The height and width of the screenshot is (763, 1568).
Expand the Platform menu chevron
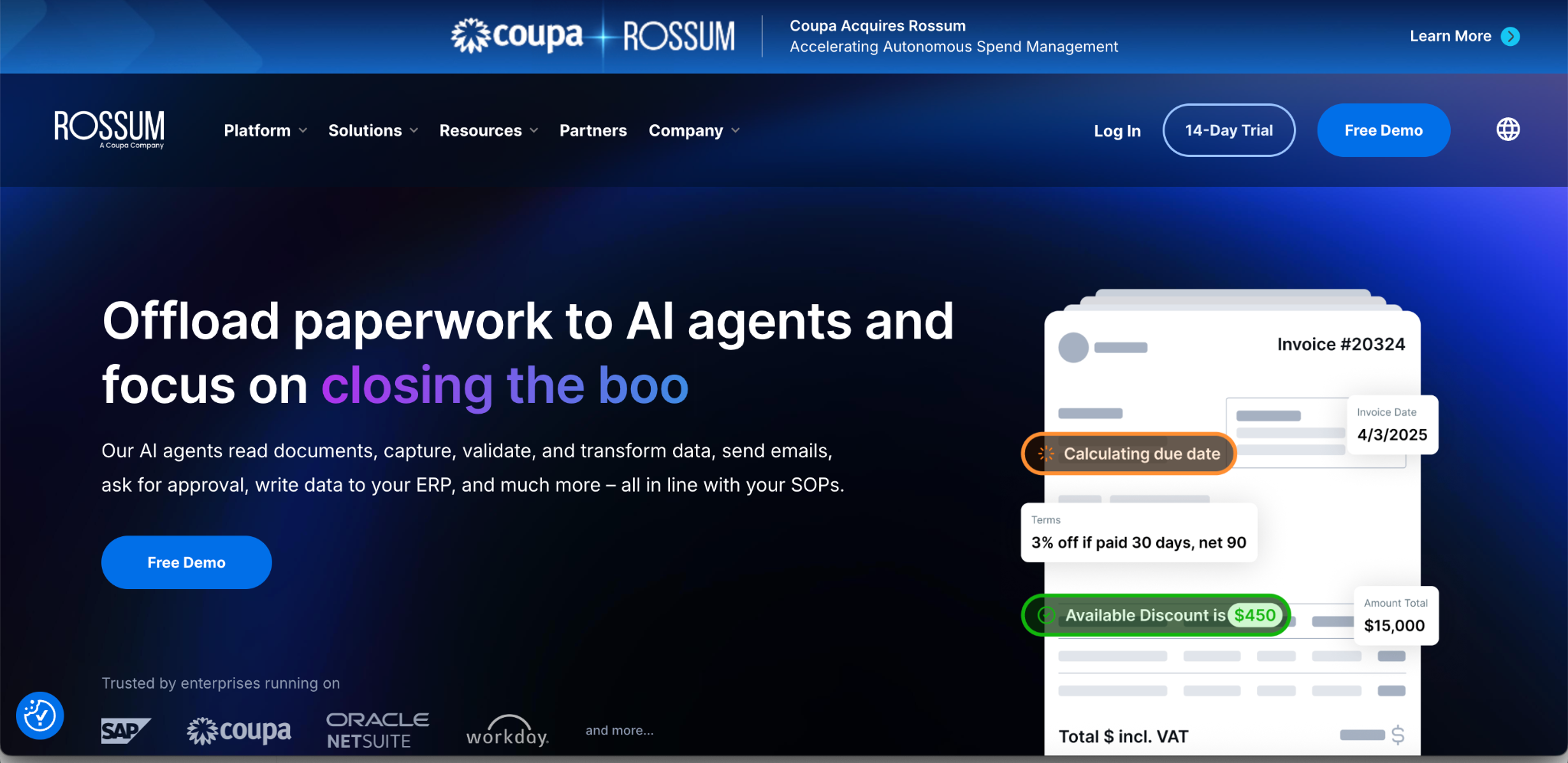(x=303, y=130)
